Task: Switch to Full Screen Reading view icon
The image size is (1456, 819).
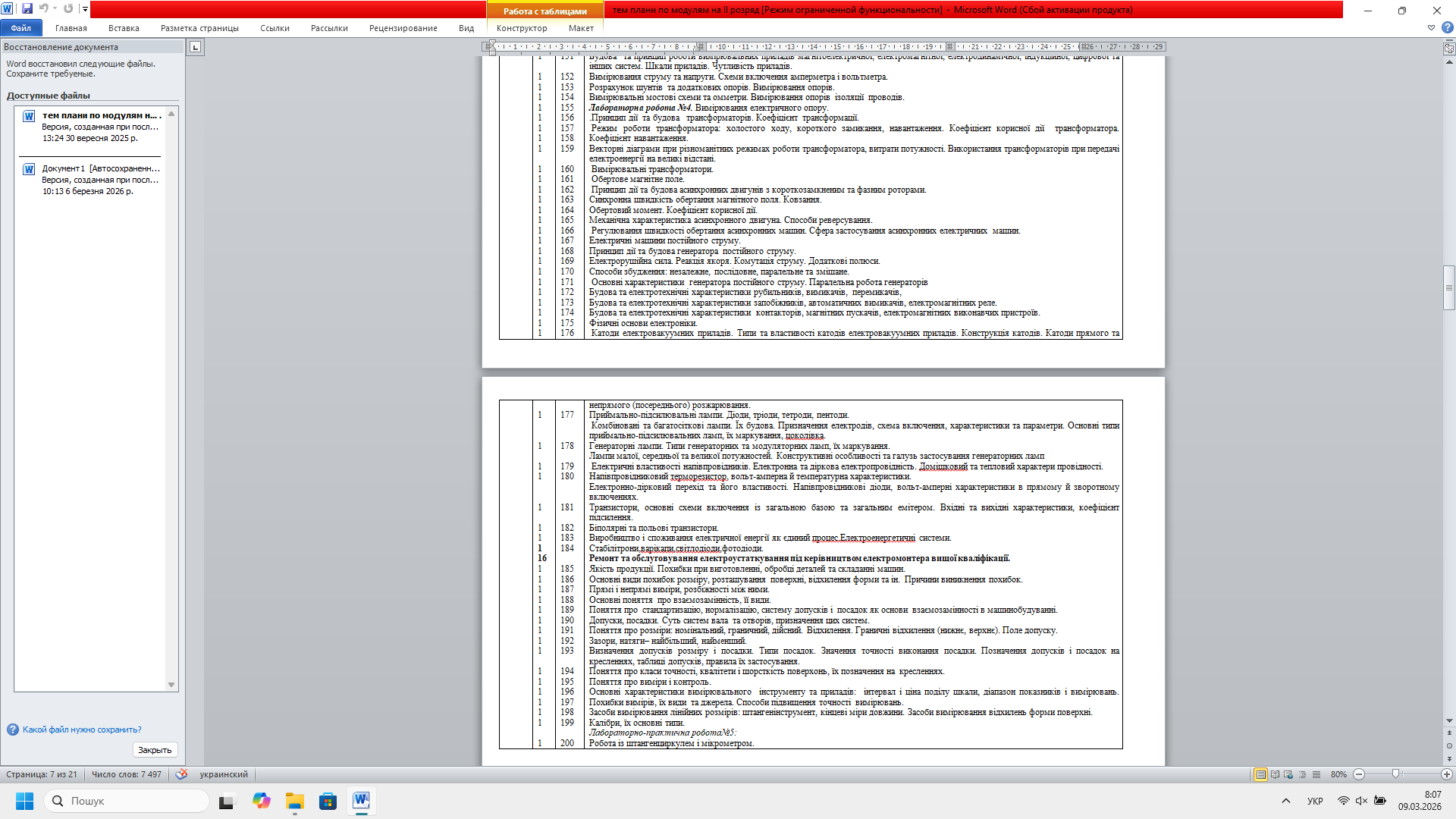Action: 1275,774
